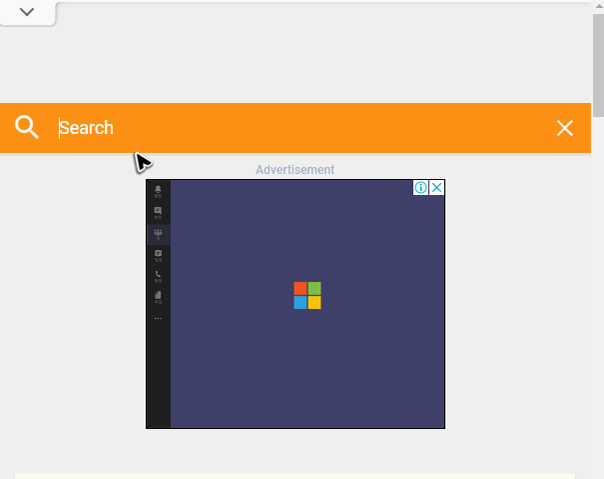
Task: Expand the chevron tab at the top-left corner
Action: pyautogui.click(x=27, y=12)
